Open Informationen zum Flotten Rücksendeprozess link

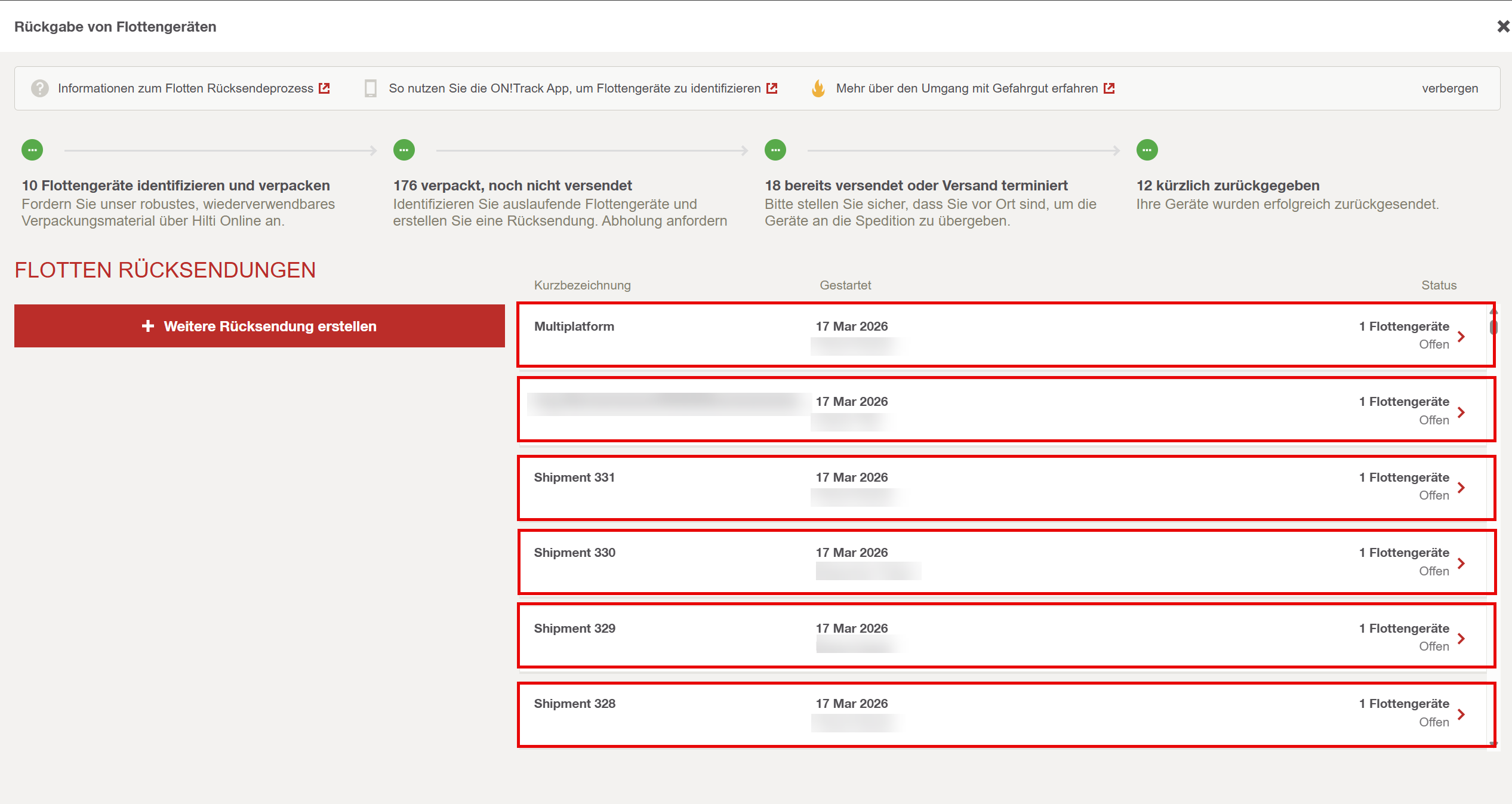(186, 88)
